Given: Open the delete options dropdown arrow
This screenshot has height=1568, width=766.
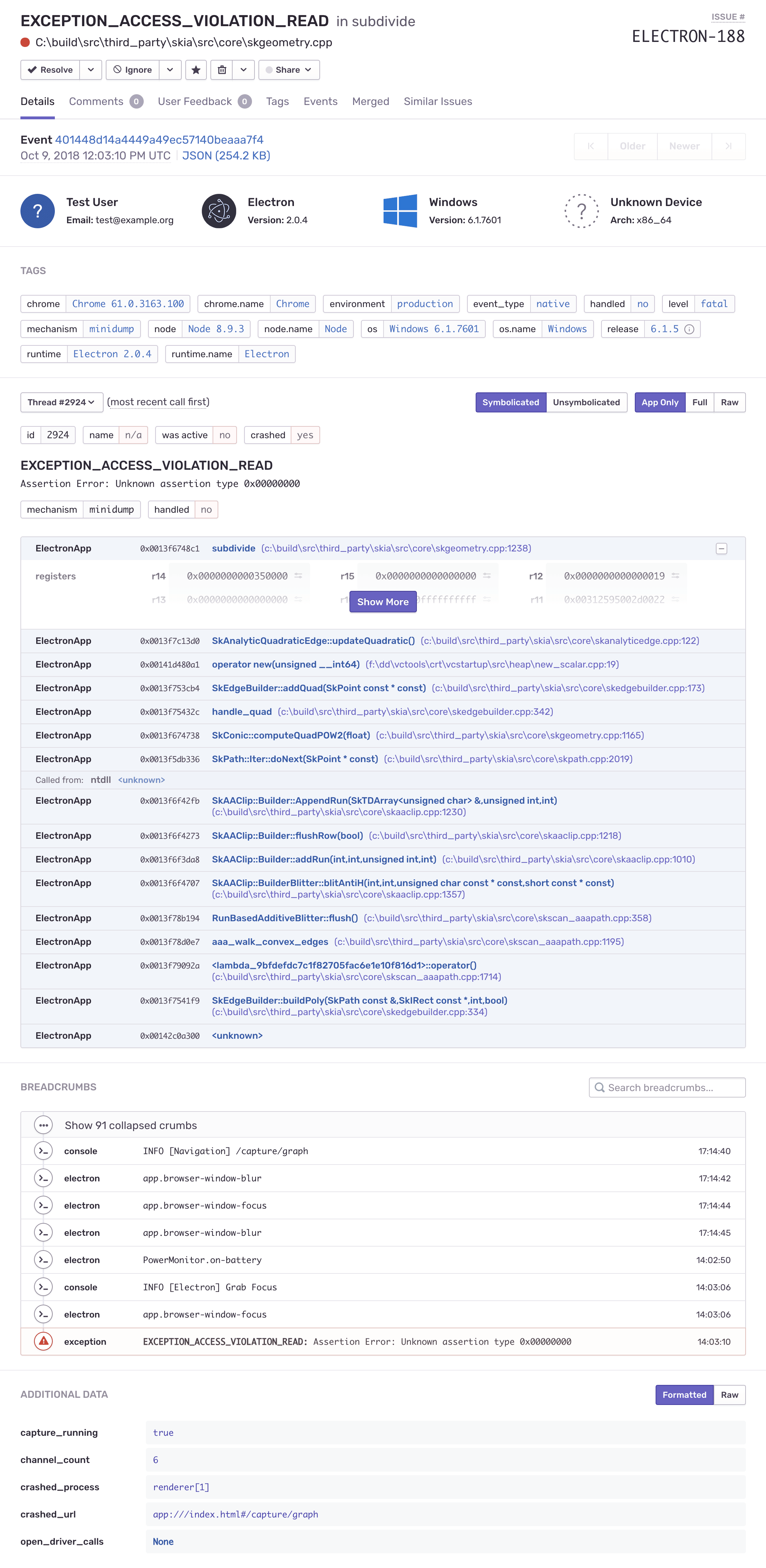Looking at the screenshot, I should (243, 70).
